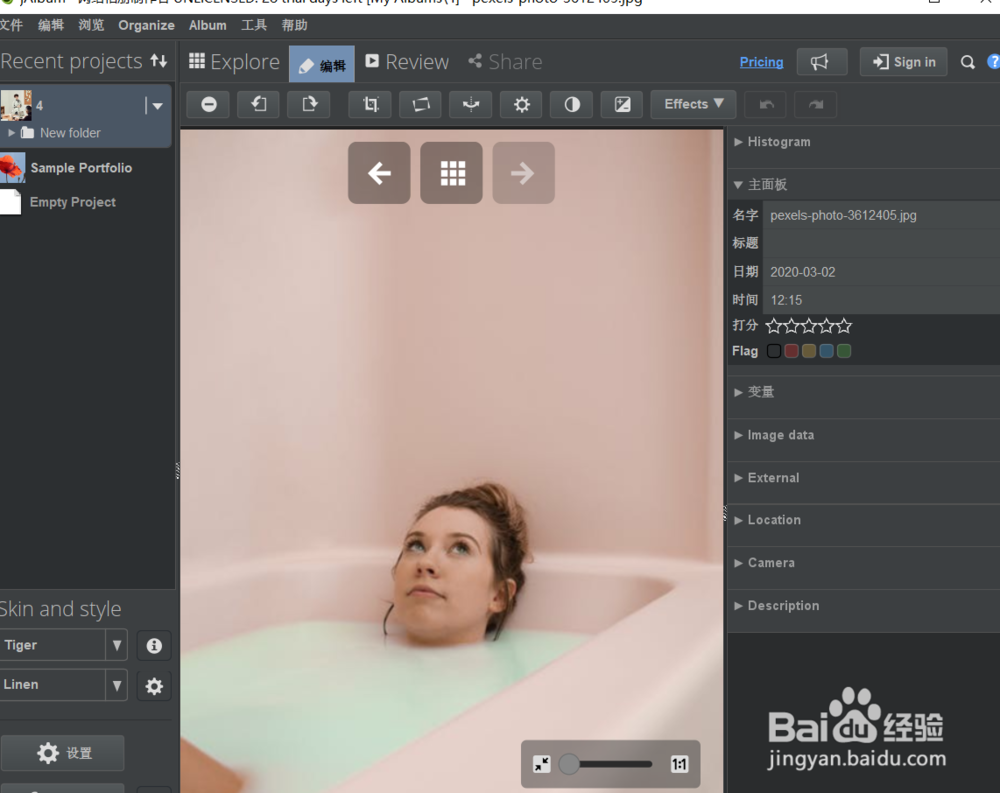The image size is (1000, 793).
Task: Open the Empty Project entry
Action: click(x=73, y=202)
